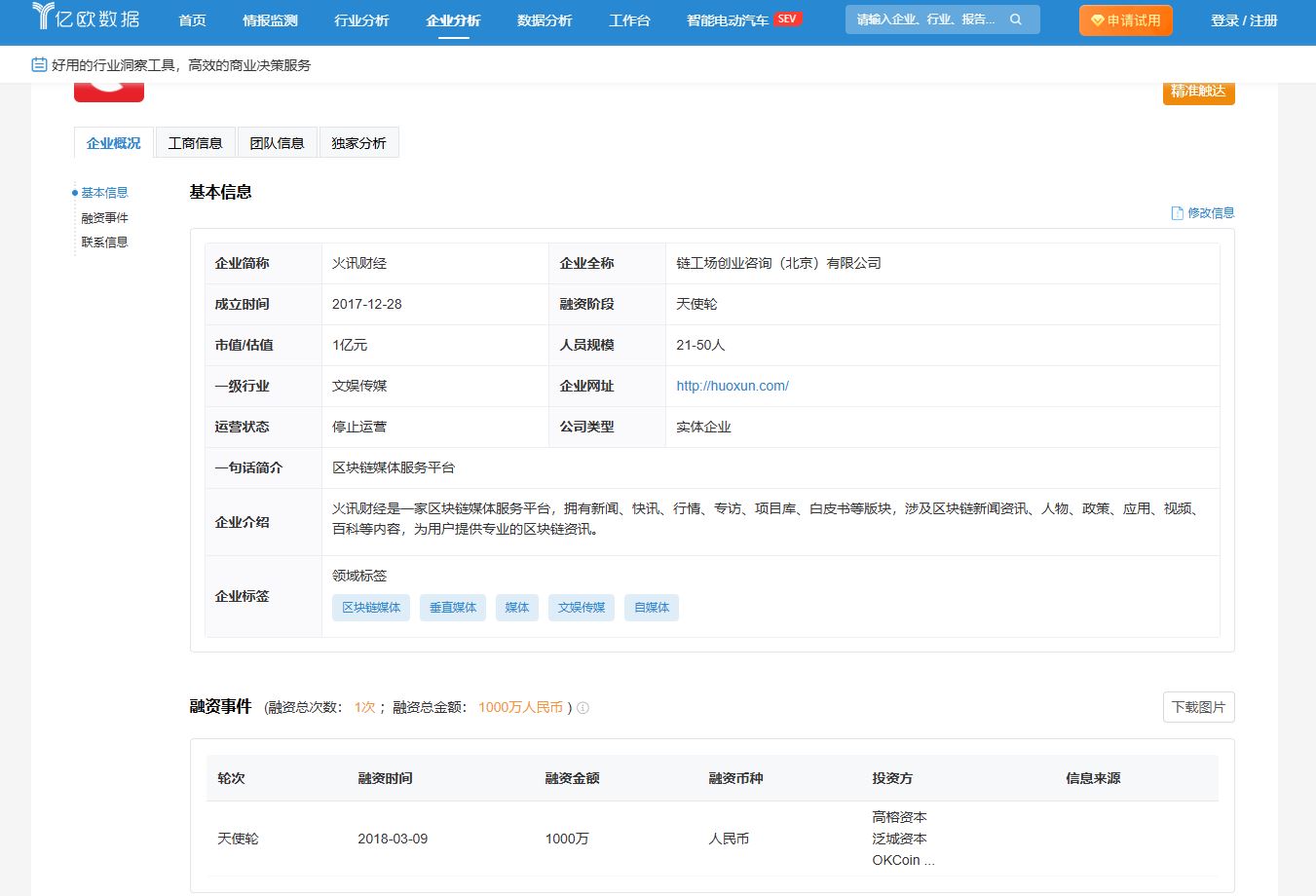
Task: Click the red company logo thumbnail
Action: coord(109,93)
